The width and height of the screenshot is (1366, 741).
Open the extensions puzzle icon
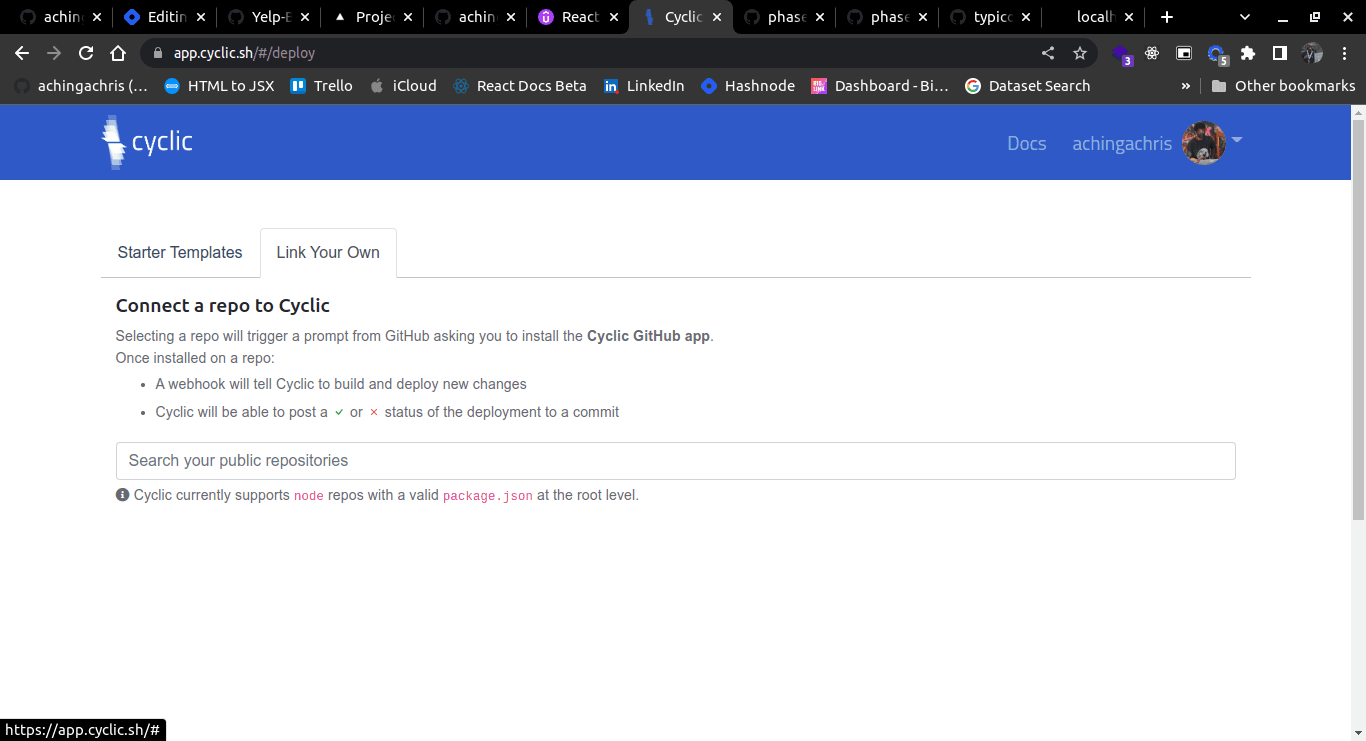(x=1248, y=53)
